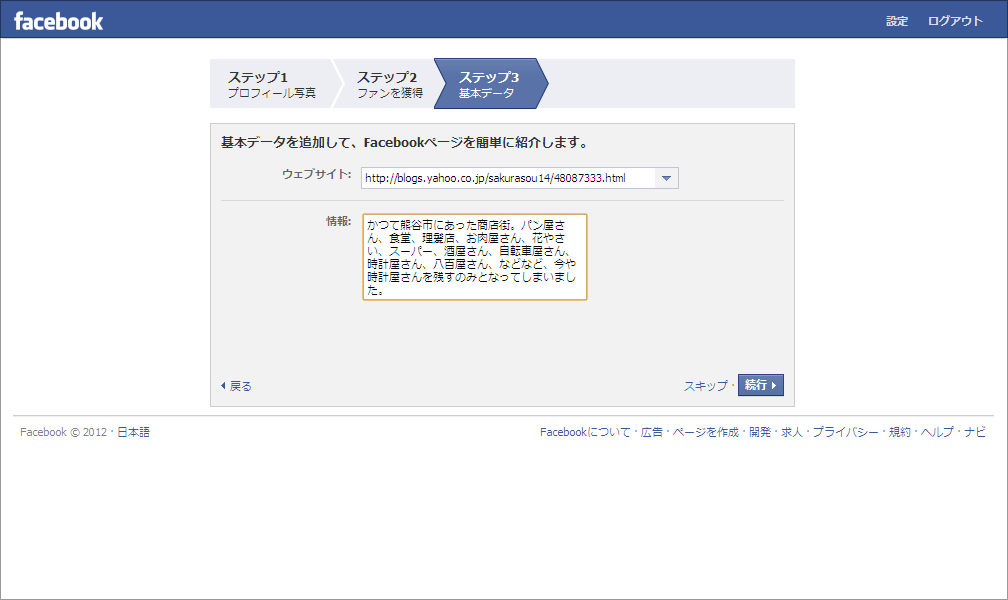Image resolution: width=1008 pixels, height=600 pixels.
Task: Click the facebook logo
Action: (58, 21)
